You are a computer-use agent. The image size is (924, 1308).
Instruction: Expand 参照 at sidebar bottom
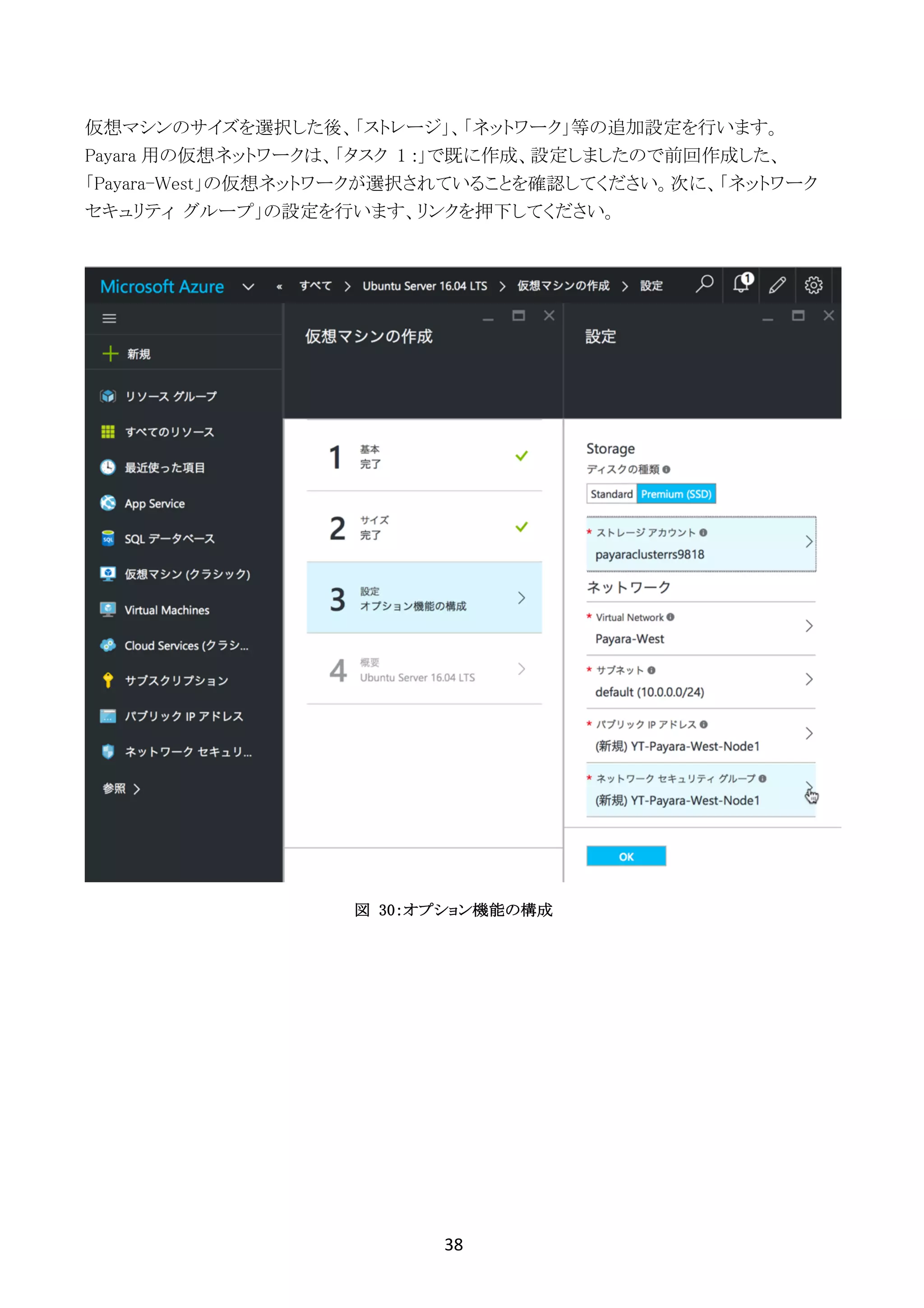121,789
